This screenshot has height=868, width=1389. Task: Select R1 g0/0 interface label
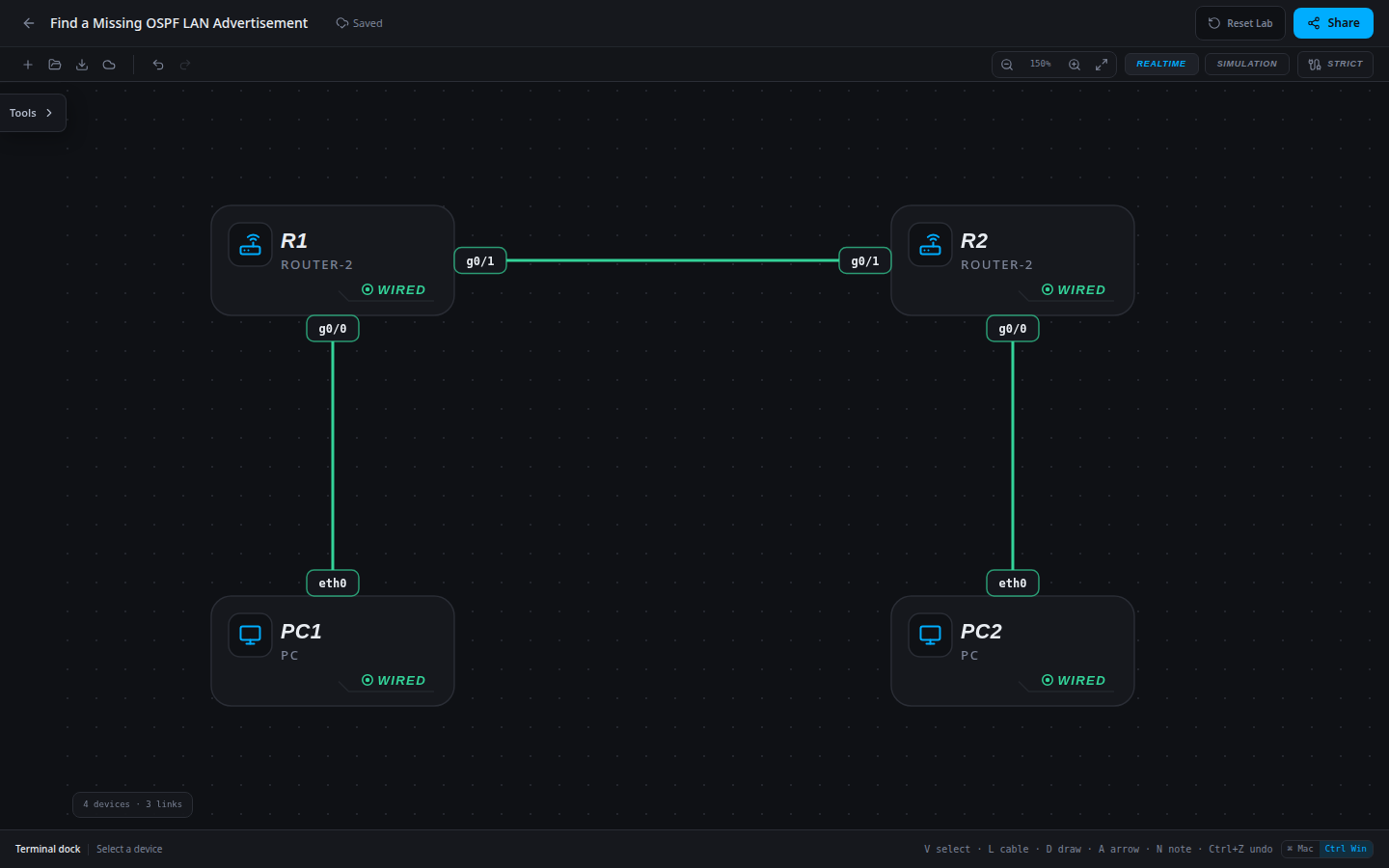[x=333, y=329]
